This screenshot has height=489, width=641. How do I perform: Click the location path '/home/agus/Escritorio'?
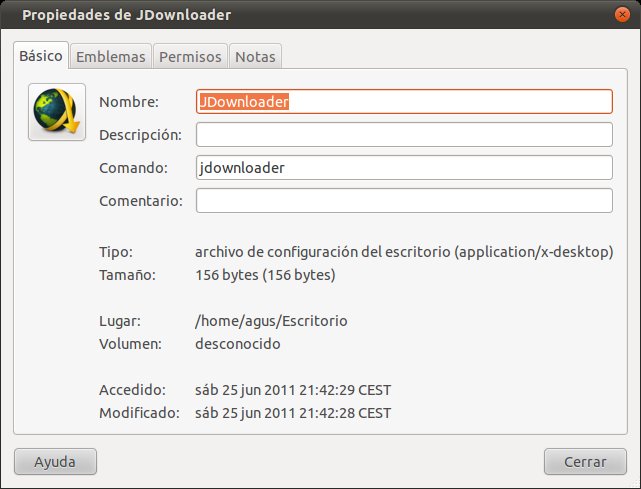coord(271,321)
